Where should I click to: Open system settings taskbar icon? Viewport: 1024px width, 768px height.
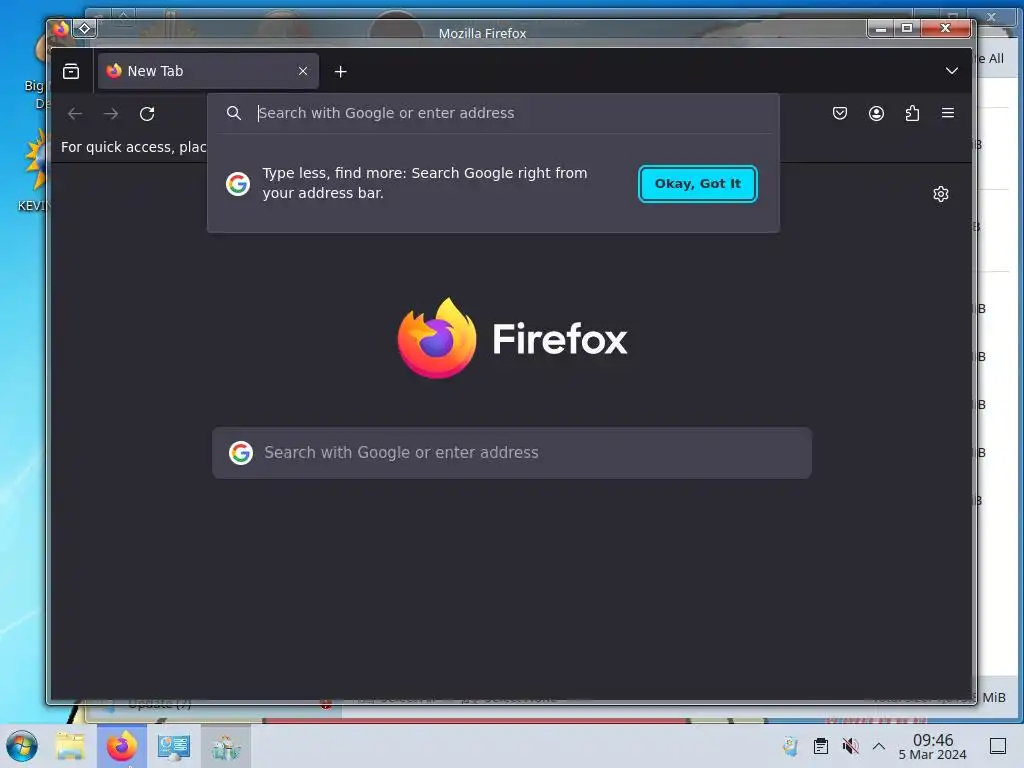[174, 746]
